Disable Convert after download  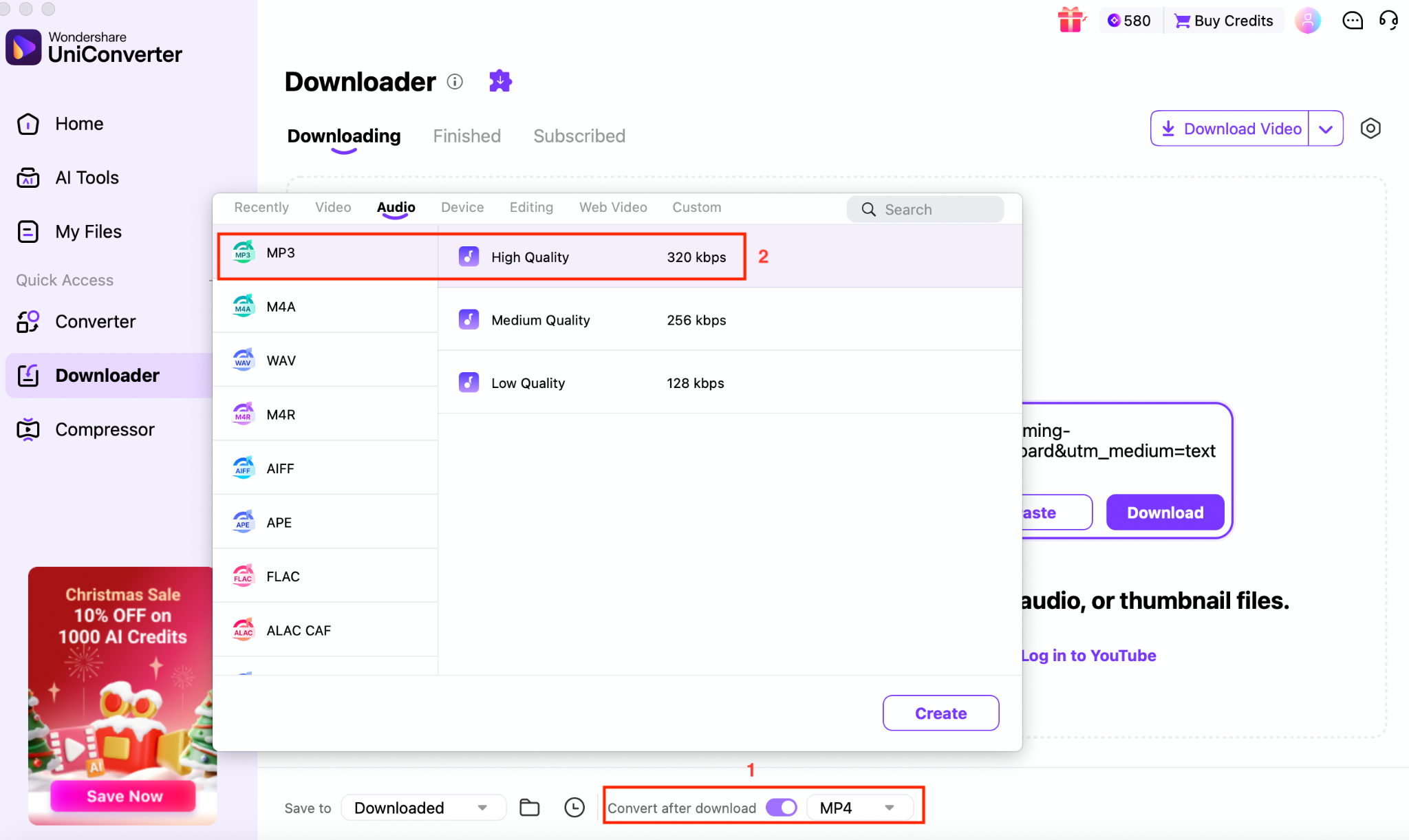point(781,808)
